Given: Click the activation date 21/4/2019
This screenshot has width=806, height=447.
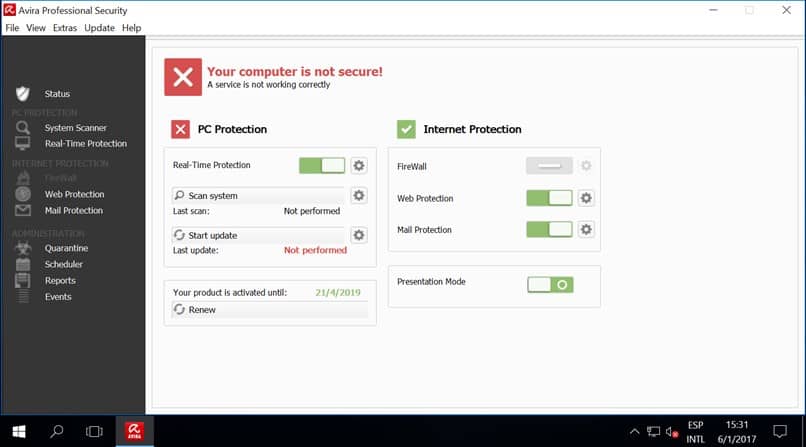Looking at the screenshot, I should pyautogui.click(x=338, y=292).
